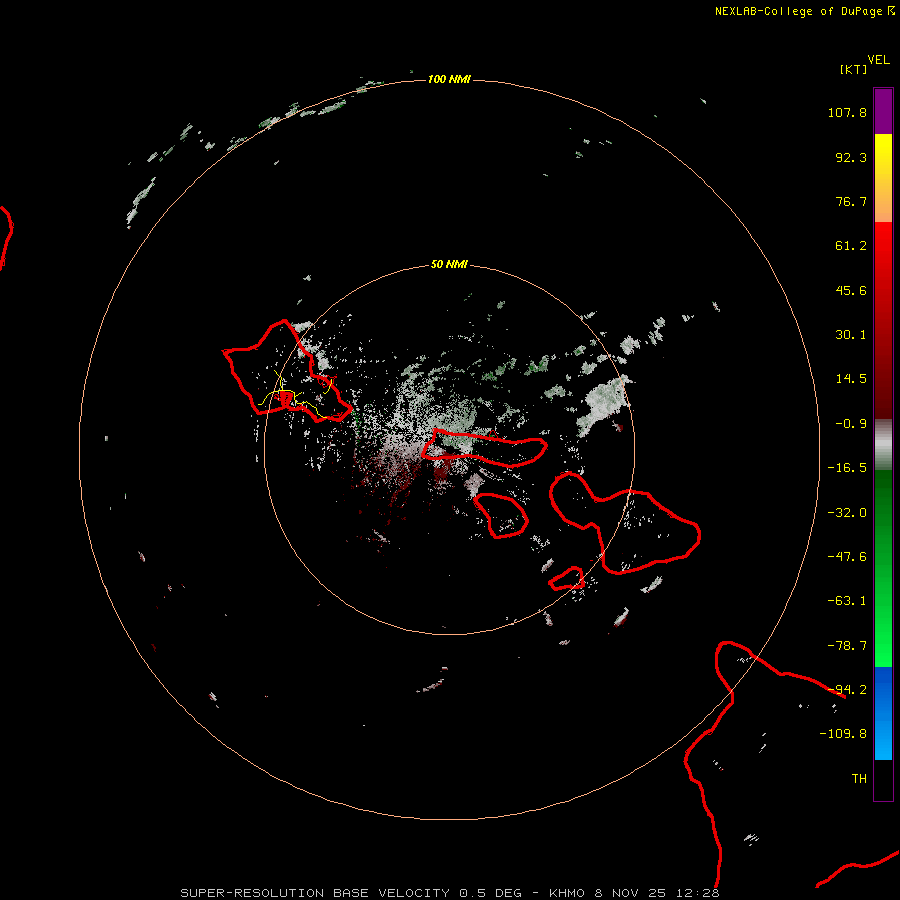900x900 pixels.
Task: Click the 50 NMI range ring label
Action: click(x=449, y=264)
